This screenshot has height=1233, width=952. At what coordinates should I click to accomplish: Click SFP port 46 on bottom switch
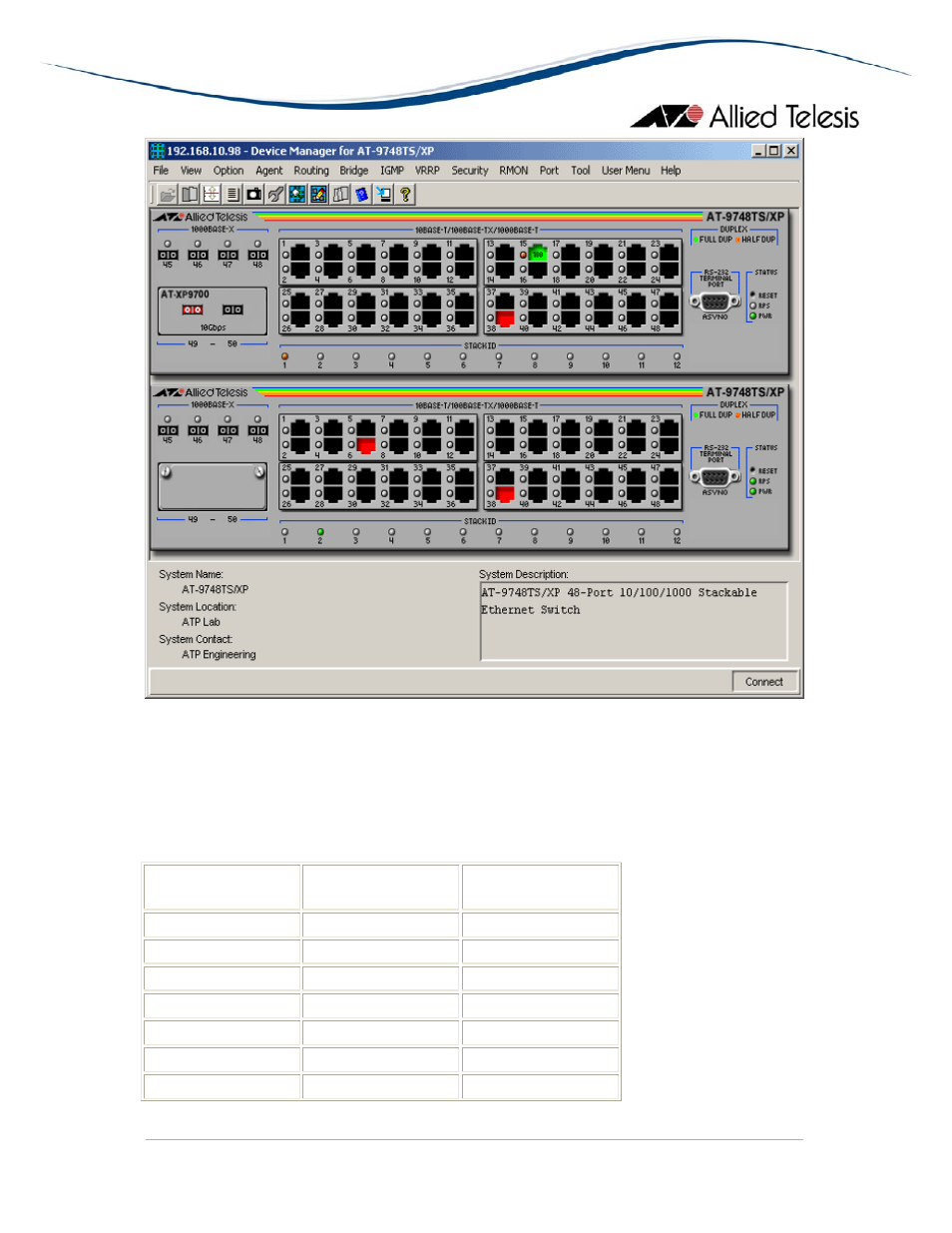(198, 430)
